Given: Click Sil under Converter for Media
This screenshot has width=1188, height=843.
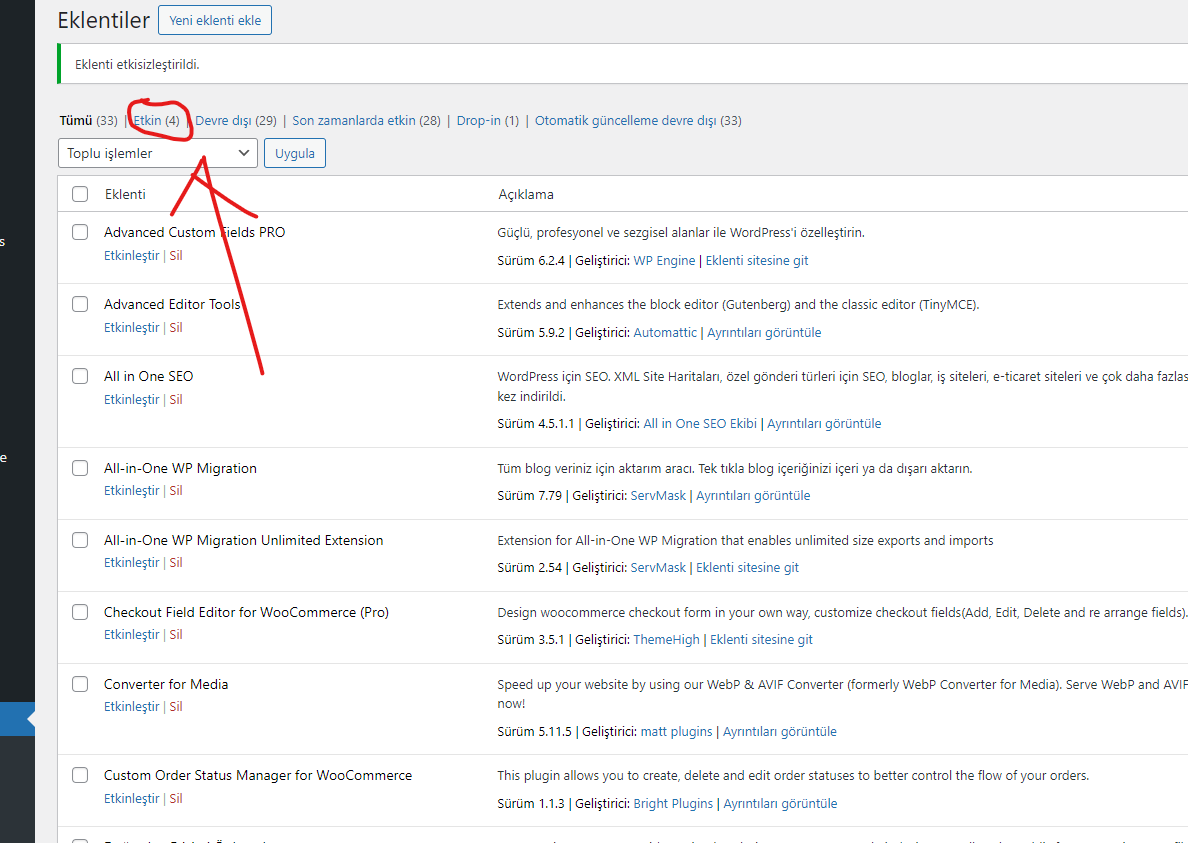Looking at the screenshot, I should [x=176, y=706].
